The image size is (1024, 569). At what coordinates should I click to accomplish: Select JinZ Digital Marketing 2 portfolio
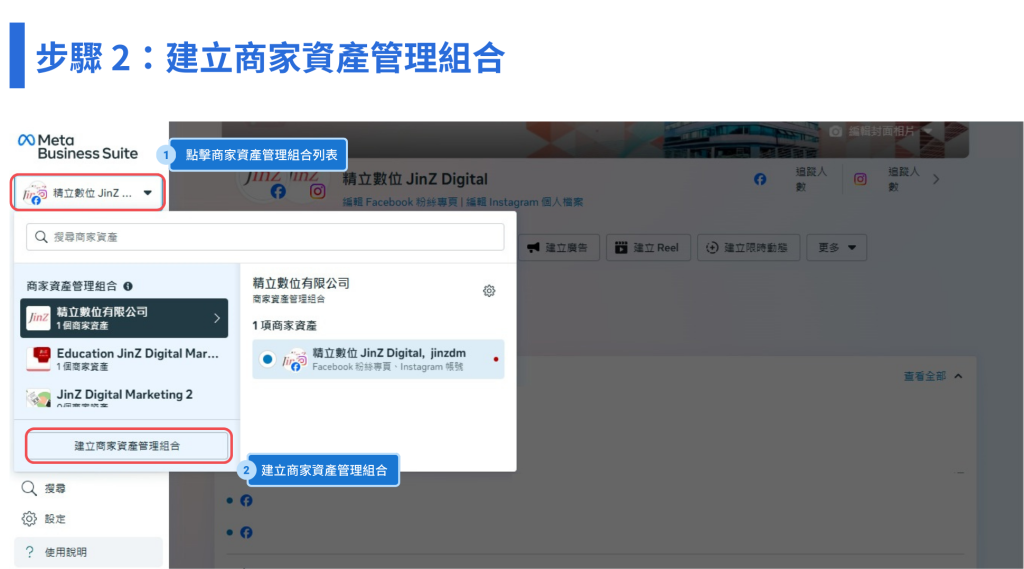[125, 399]
